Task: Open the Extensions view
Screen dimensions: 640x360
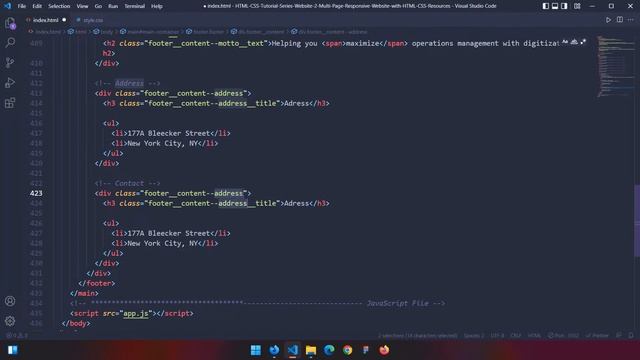Action: pyautogui.click(x=10, y=102)
